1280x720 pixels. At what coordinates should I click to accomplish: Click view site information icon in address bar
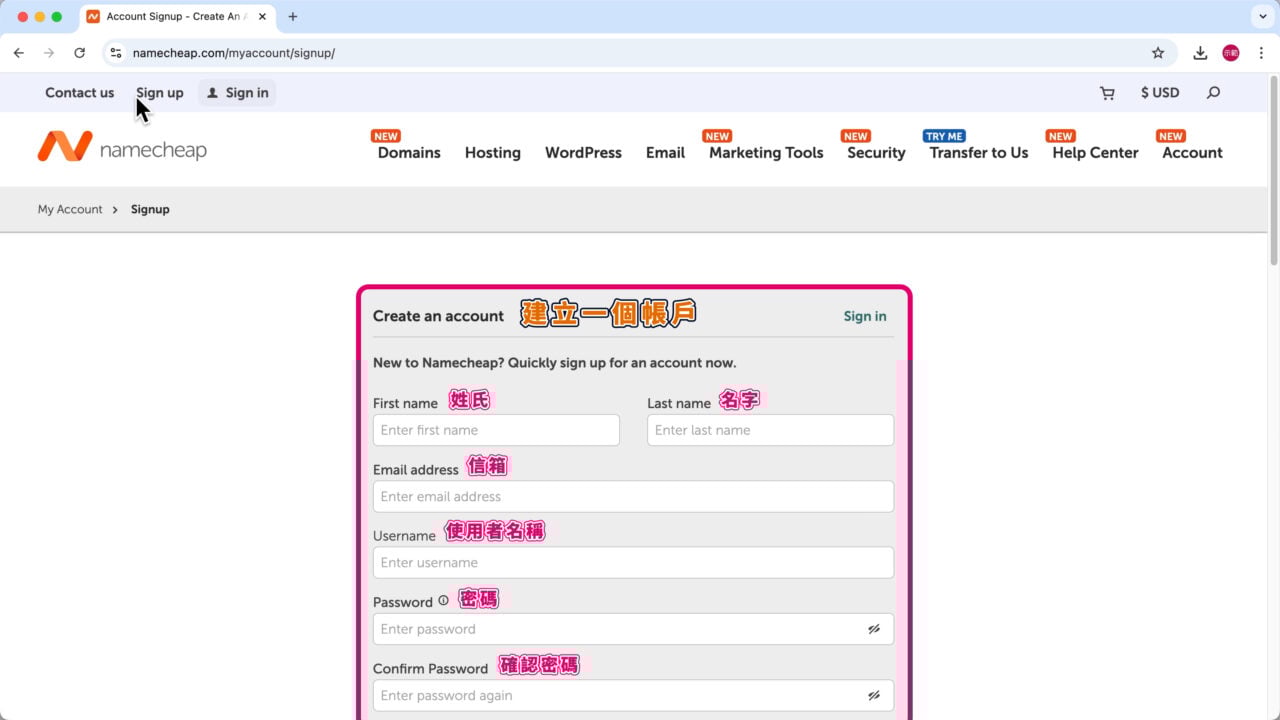click(116, 53)
